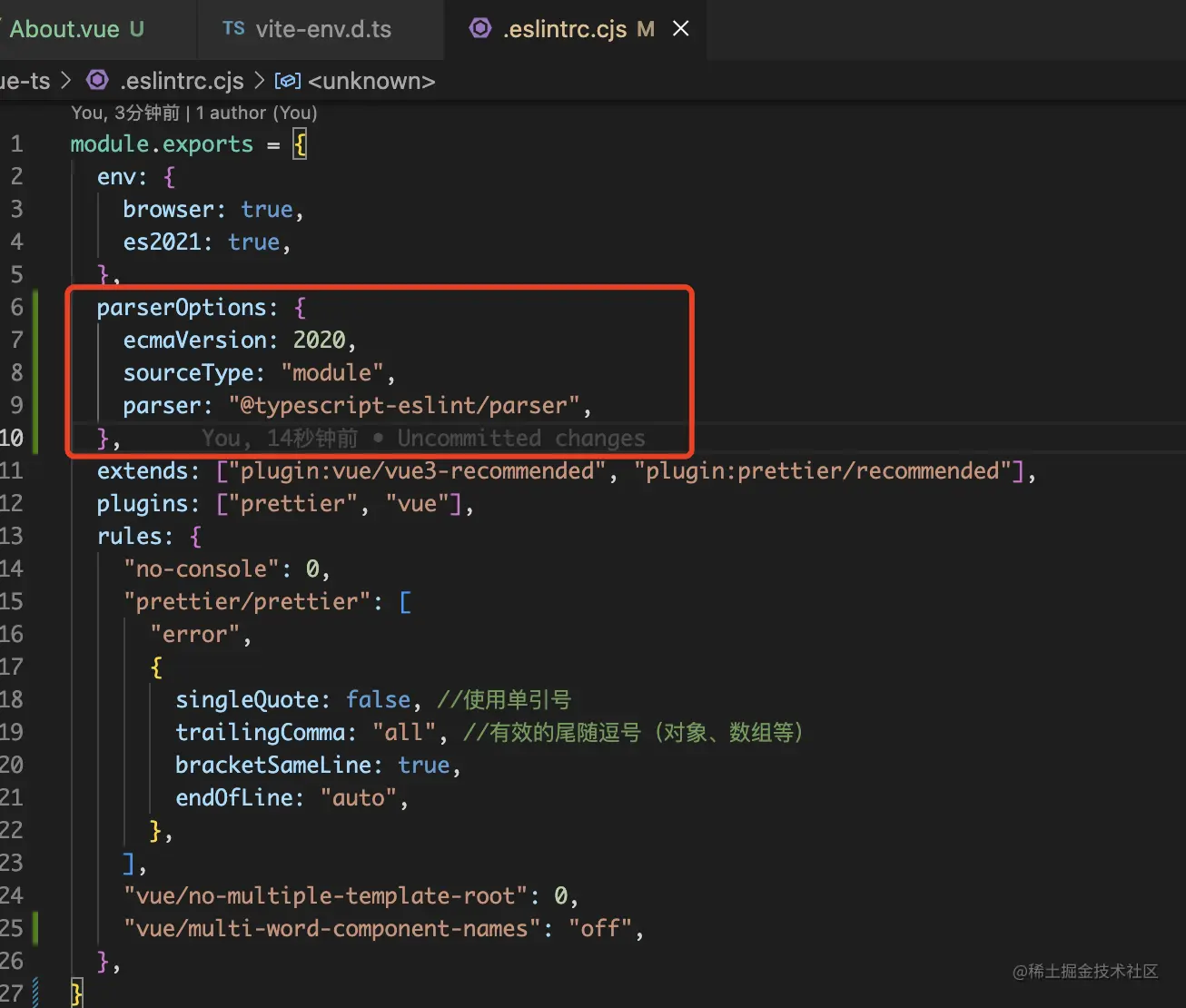Screen dimensions: 1186x1008
Task: Click the 'plugins' key
Action: pos(143,504)
